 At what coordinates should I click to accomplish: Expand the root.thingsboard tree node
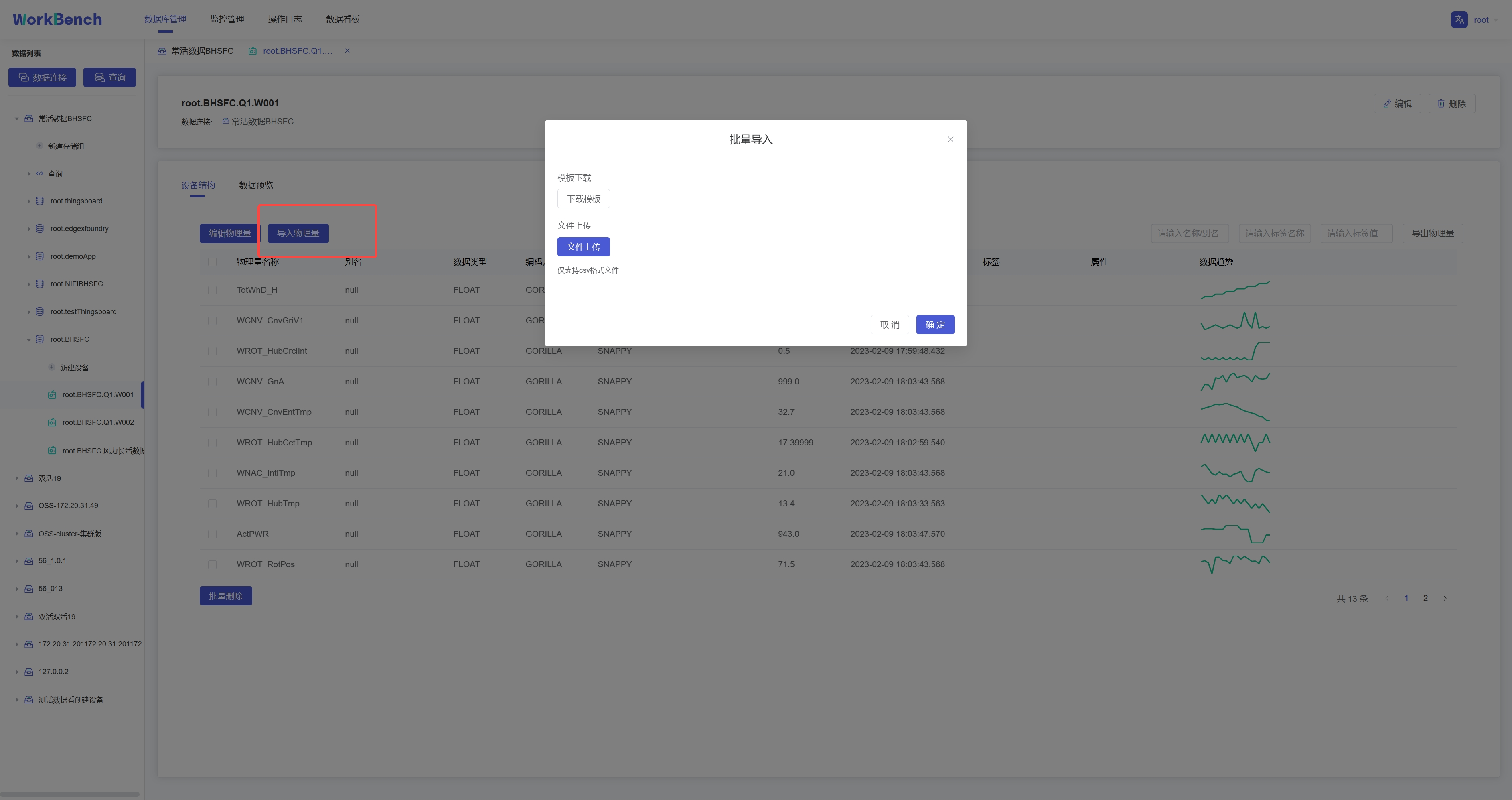tap(29, 201)
